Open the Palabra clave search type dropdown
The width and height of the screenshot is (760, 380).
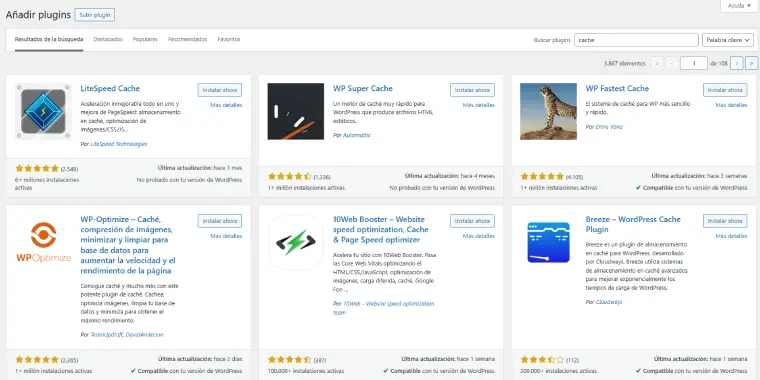[x=728, y=40]
